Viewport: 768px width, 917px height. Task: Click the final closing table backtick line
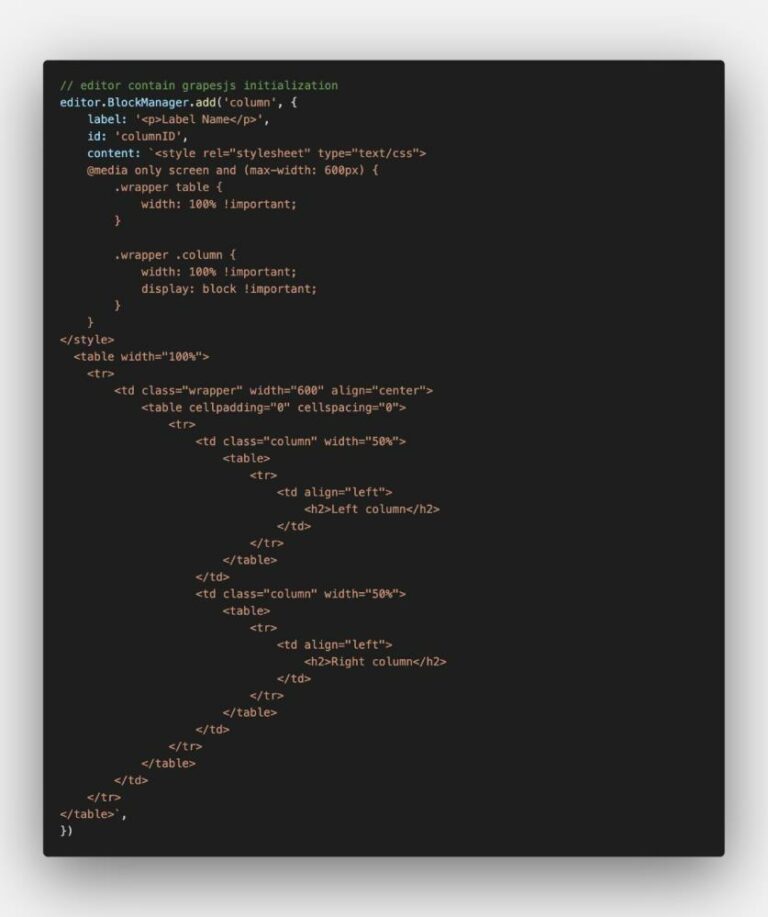[94, 815]
